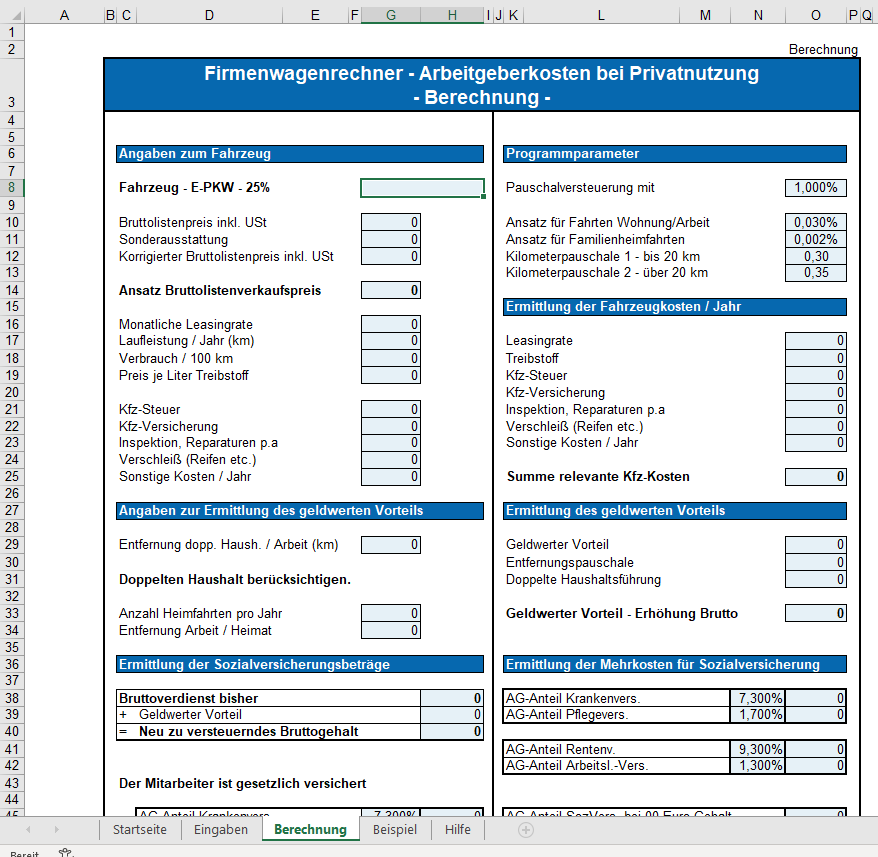Viewport: 878px width, 857px height.
Task: Click 'Ermittlung der Fahrzeugkosten / Jahr' header
Action: (675, 307)
